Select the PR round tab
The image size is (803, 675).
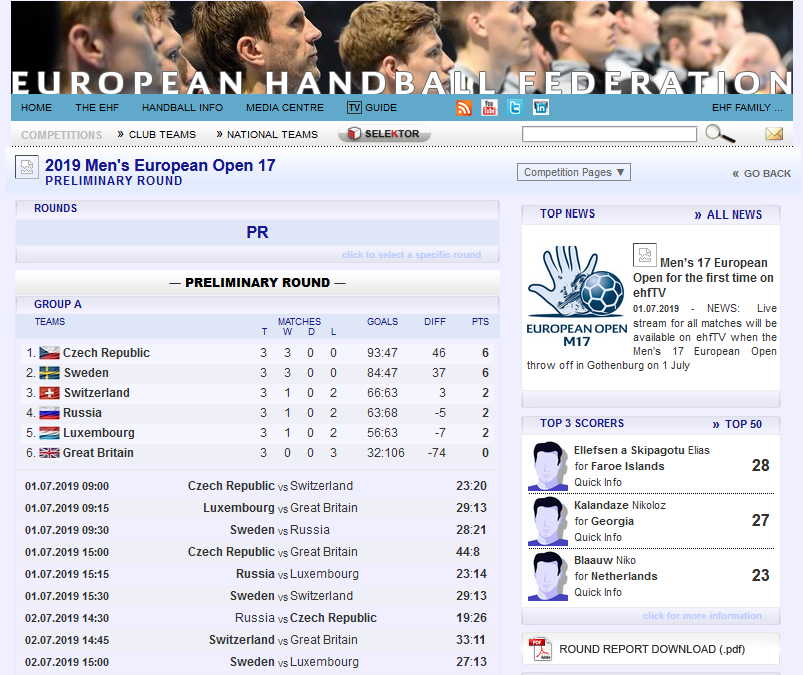257,232
